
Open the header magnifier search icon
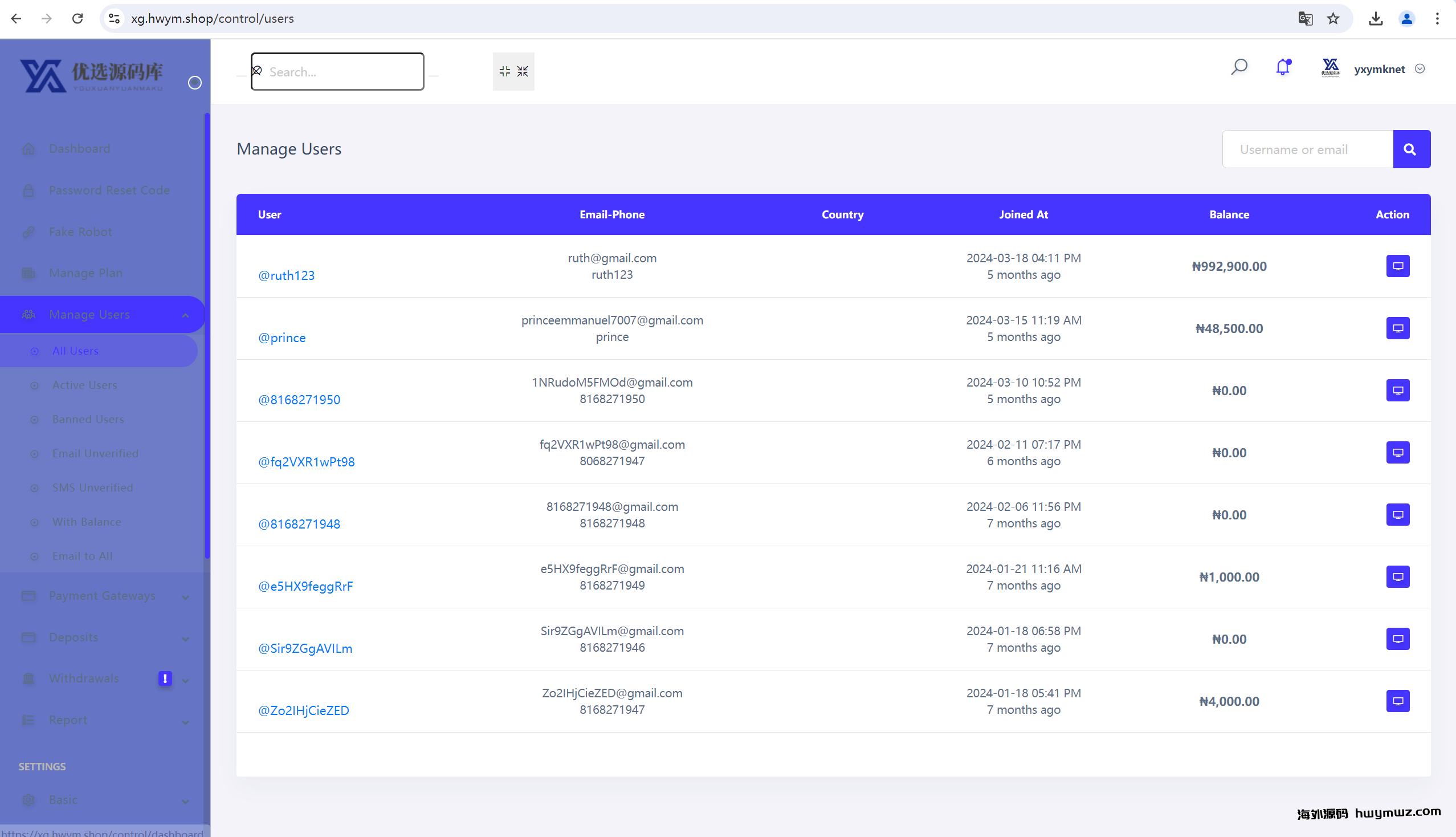click(x=1239, y=67)
